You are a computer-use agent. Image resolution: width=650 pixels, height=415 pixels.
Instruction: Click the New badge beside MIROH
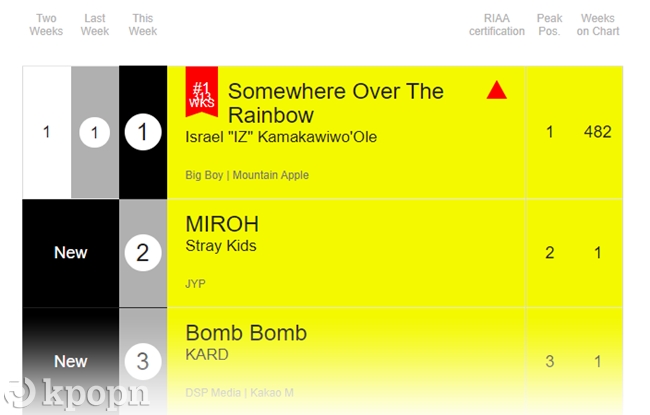(x=70, y=252)
